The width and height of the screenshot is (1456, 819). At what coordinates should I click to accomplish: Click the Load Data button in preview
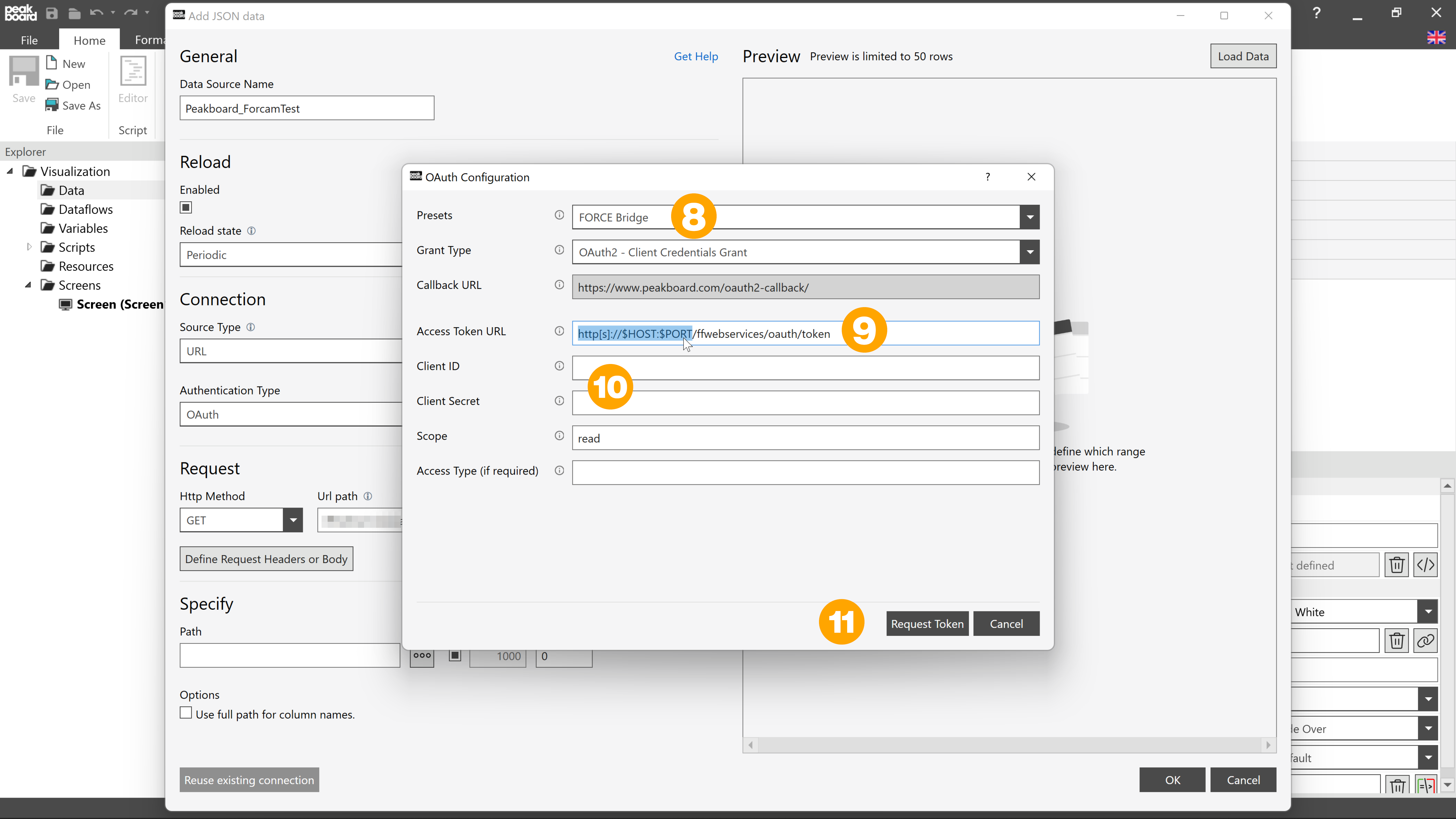1243,55
